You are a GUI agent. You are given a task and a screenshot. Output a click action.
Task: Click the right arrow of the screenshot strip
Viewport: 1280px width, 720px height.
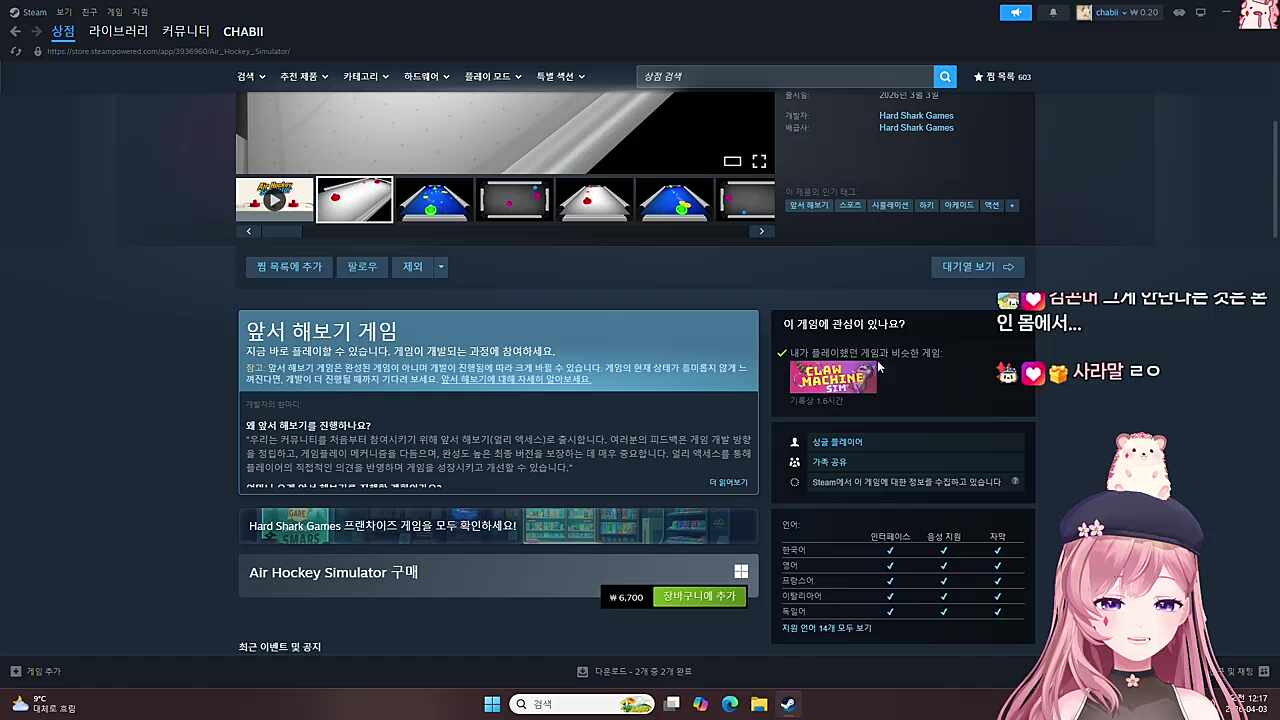[x=761, y=231]
